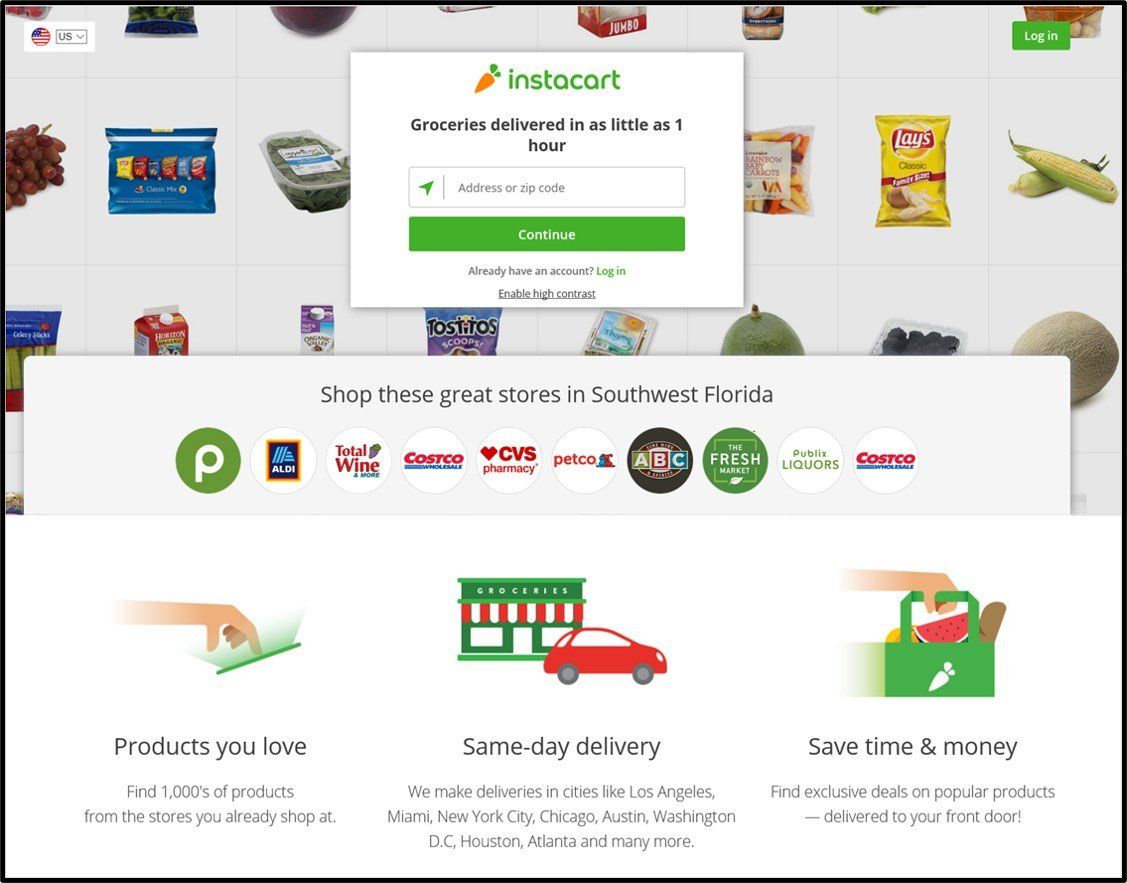
Task: Enable high contrast mode
Action: 547,293
